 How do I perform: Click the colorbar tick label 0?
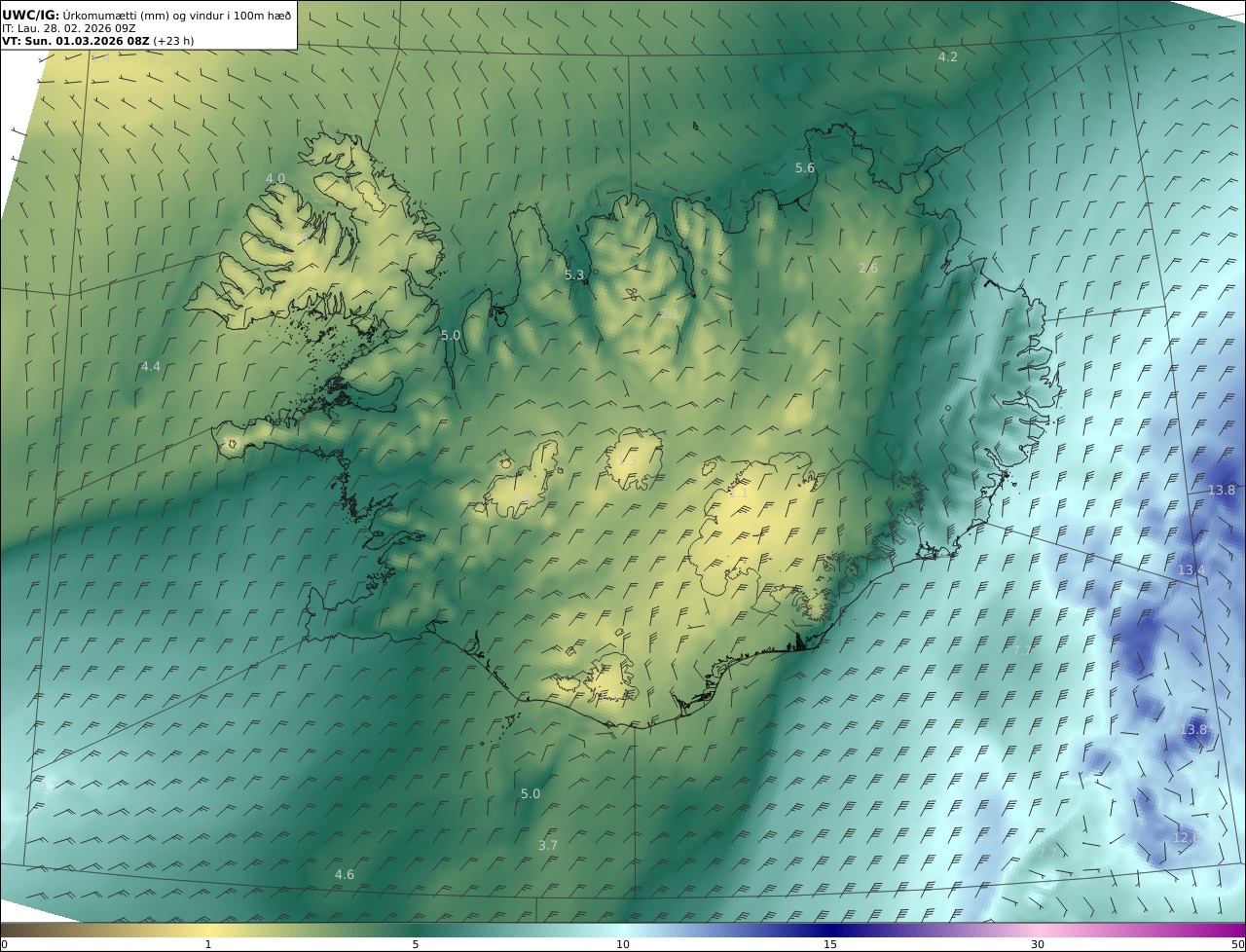pyautogui.click(x=4, y=944)
